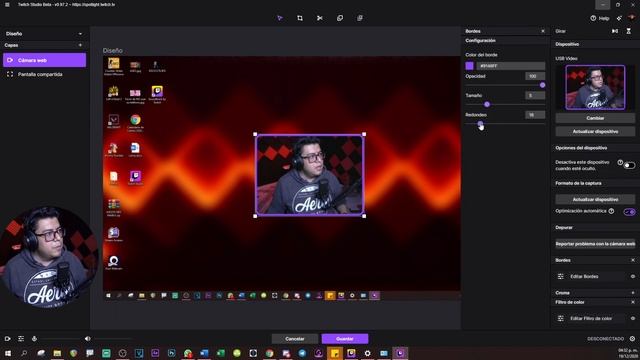Open Editar Bordes
Image resolution: width=640 pixels, height=360 pixels.
point(584,276)
